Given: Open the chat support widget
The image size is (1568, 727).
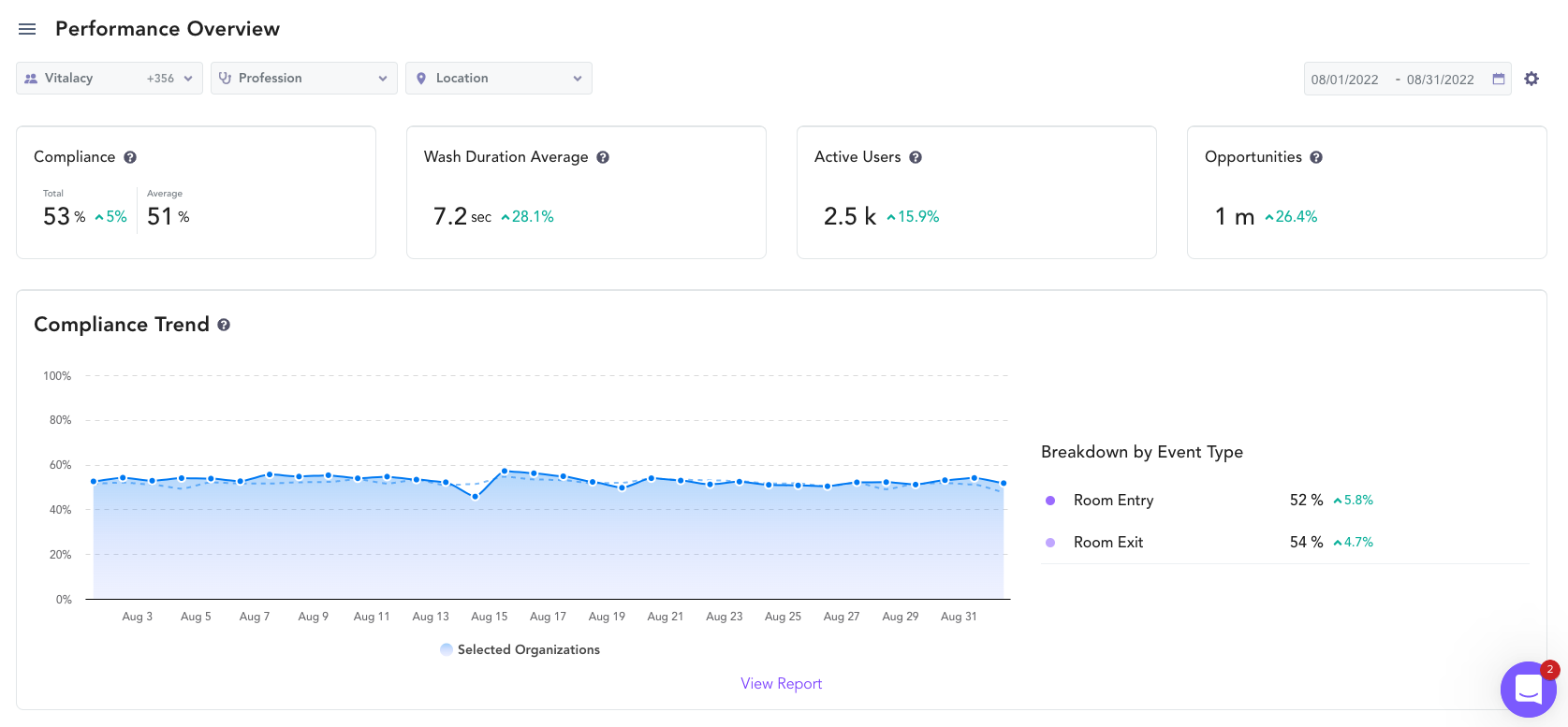Looking at the screenshot, I should coord(1528,690).
